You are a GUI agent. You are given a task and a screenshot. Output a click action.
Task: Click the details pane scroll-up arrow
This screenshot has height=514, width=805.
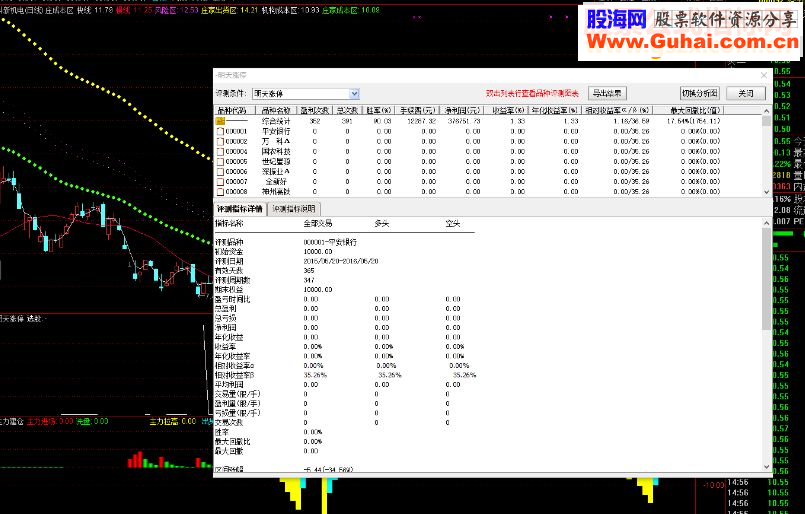tap(766, 223)
